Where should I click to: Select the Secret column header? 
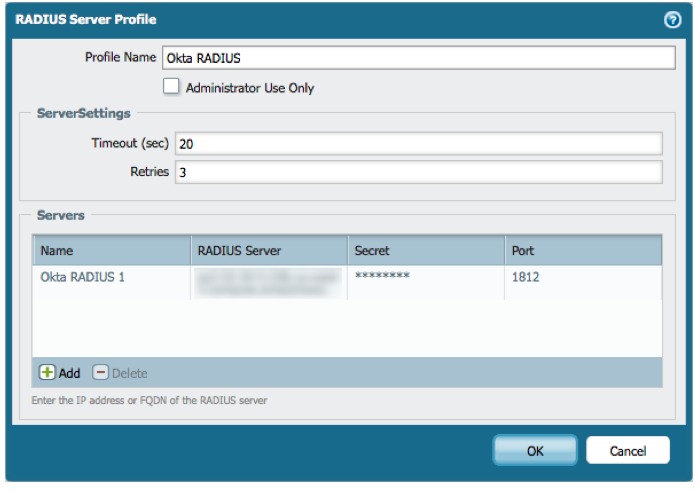point(425,250)
